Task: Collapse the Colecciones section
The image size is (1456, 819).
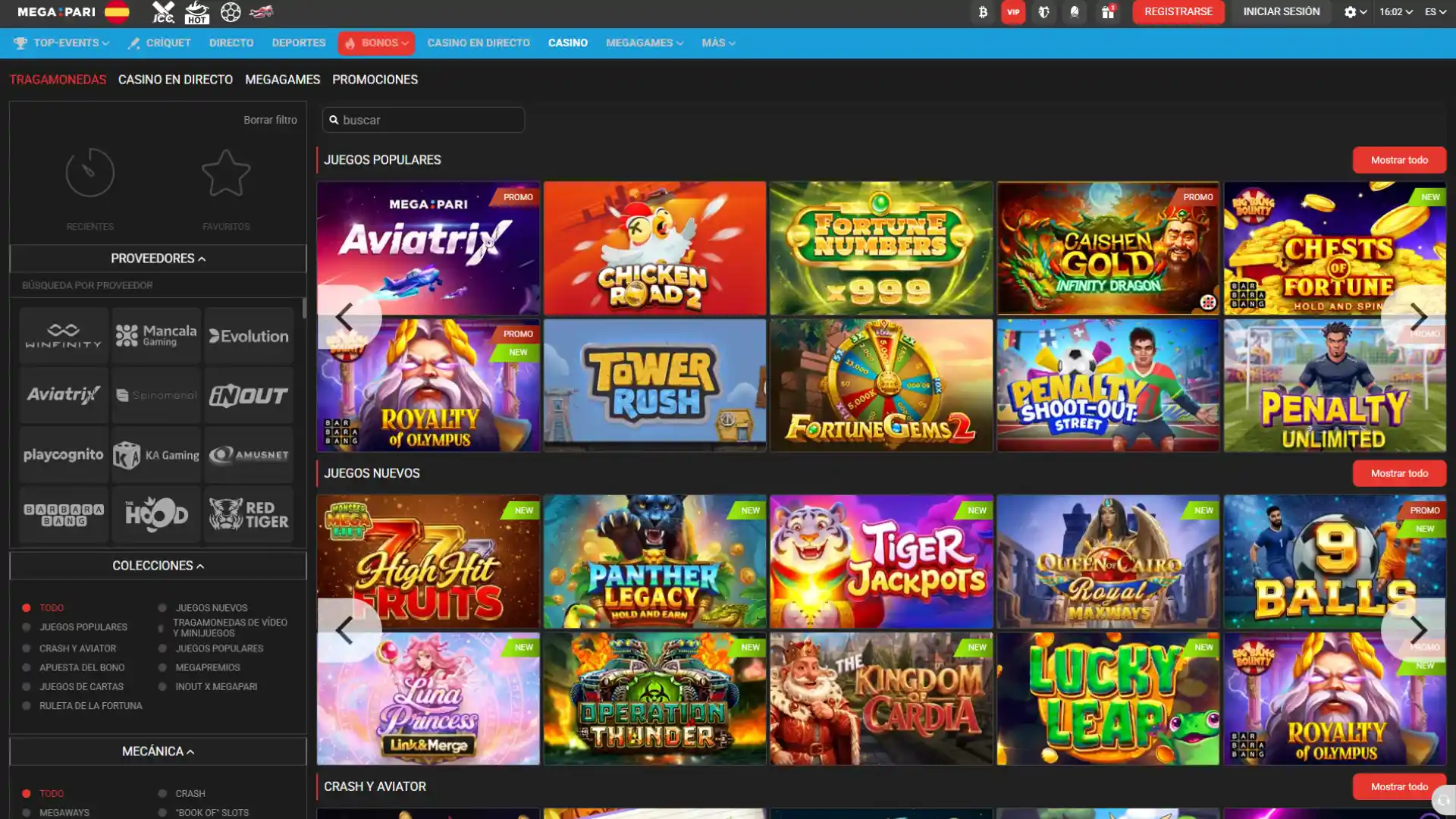Action: pyautogui.click(x=158, y=566)
